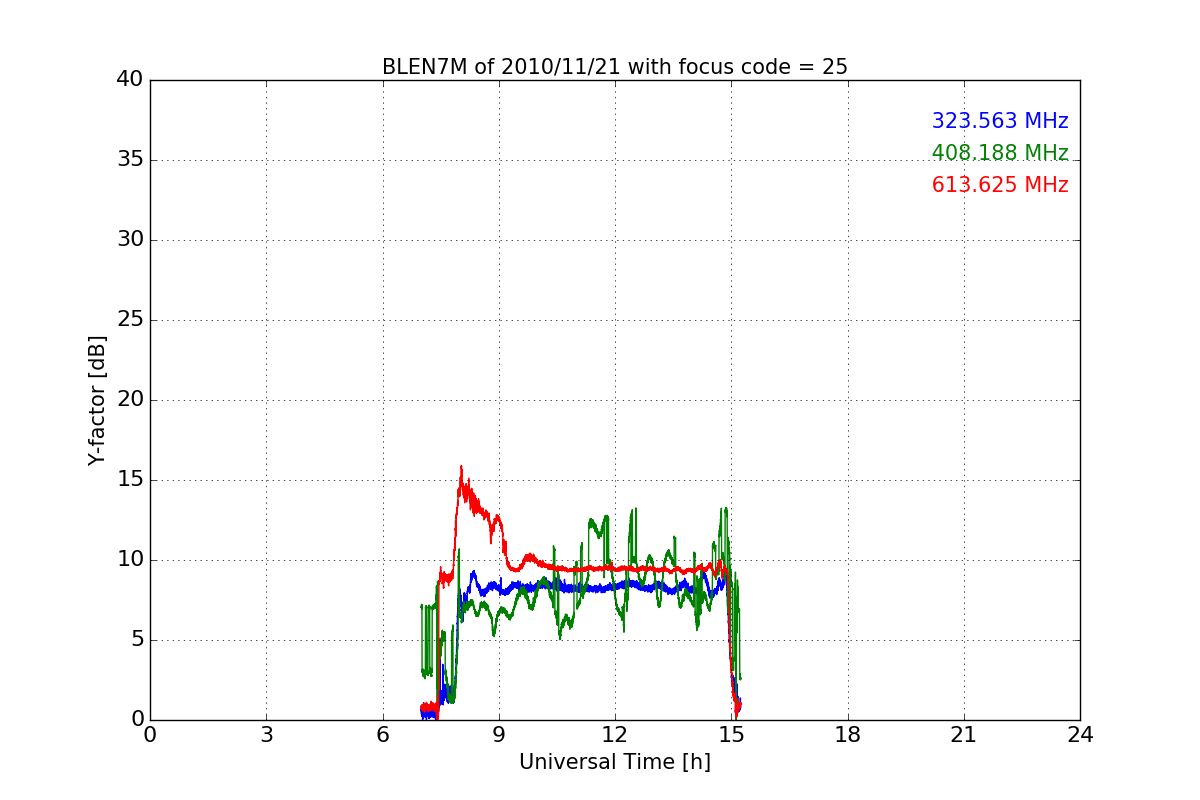Click the y-axis tick label 30
Screen dimensions: 1200x800
130,240
